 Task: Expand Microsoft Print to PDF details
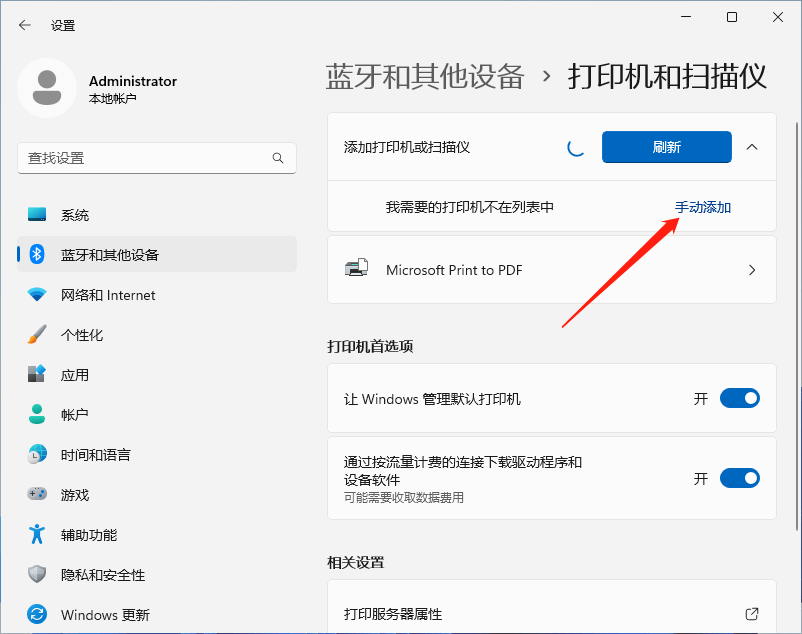pyautogui.click(x=751, y=269)
